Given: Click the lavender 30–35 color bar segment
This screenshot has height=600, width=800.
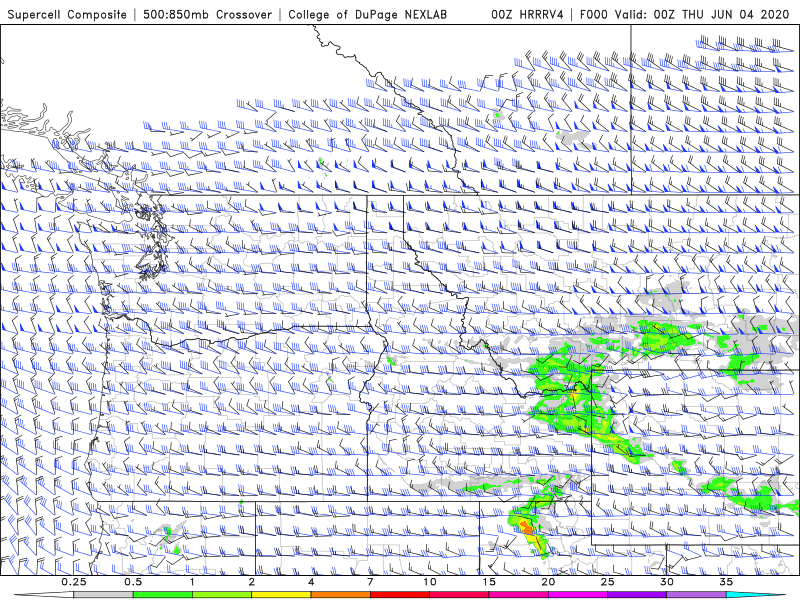Looking at the screenshot, I should pos(696,595).
